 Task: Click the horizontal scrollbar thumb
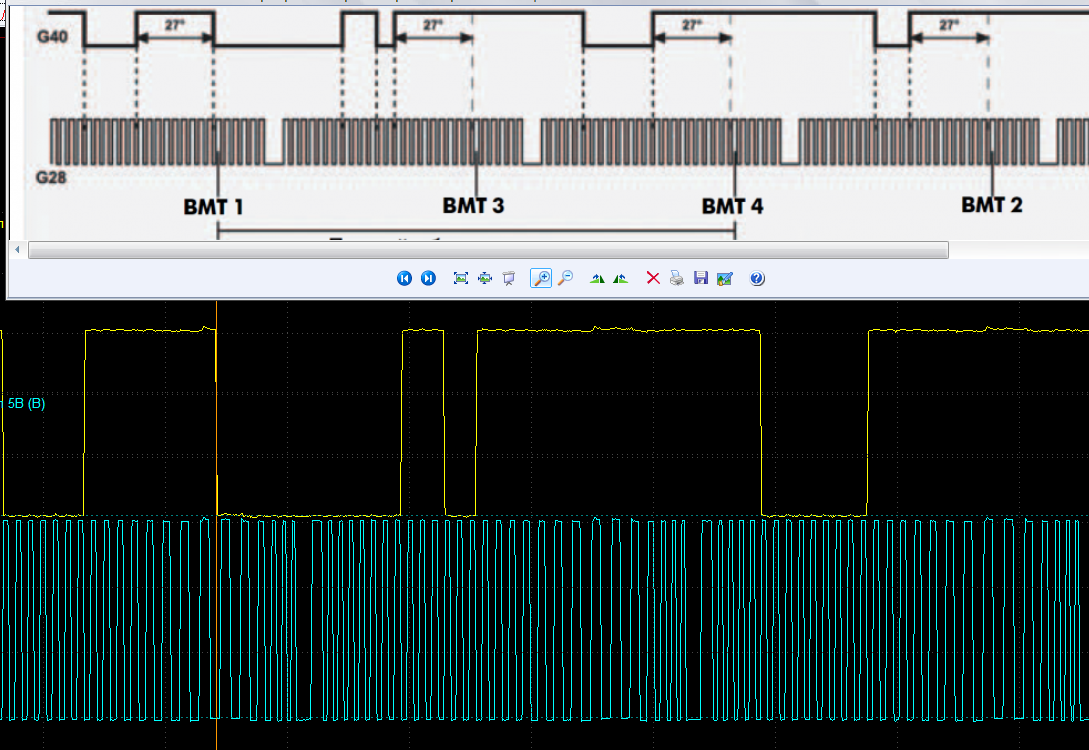488,250
